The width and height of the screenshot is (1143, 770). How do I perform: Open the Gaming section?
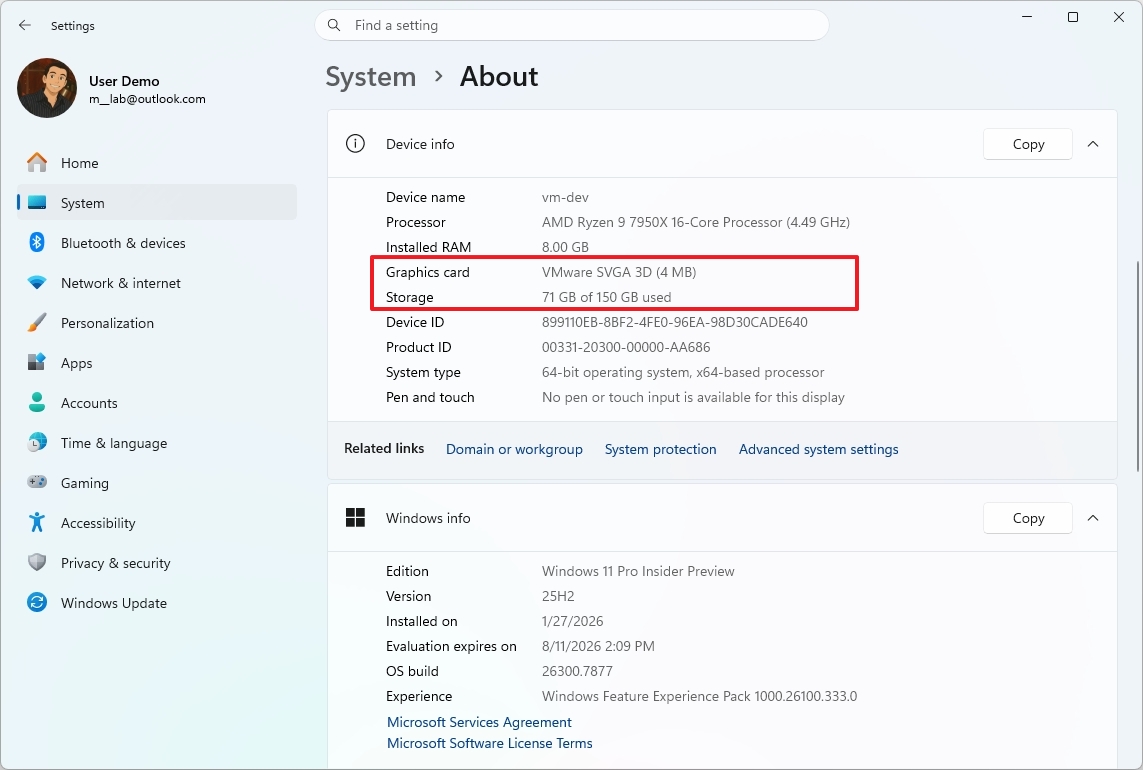point(85,482)
